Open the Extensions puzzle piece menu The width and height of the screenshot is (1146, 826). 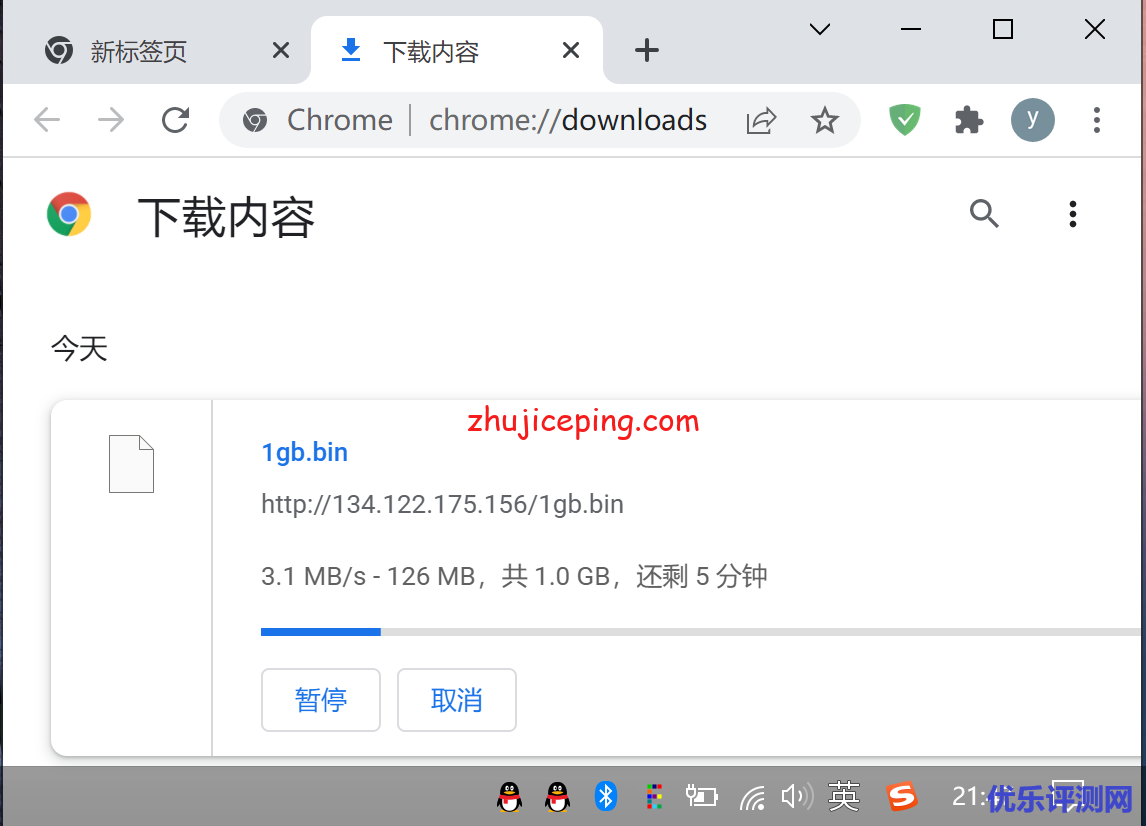pyautogui.click(x=968, y=120)
